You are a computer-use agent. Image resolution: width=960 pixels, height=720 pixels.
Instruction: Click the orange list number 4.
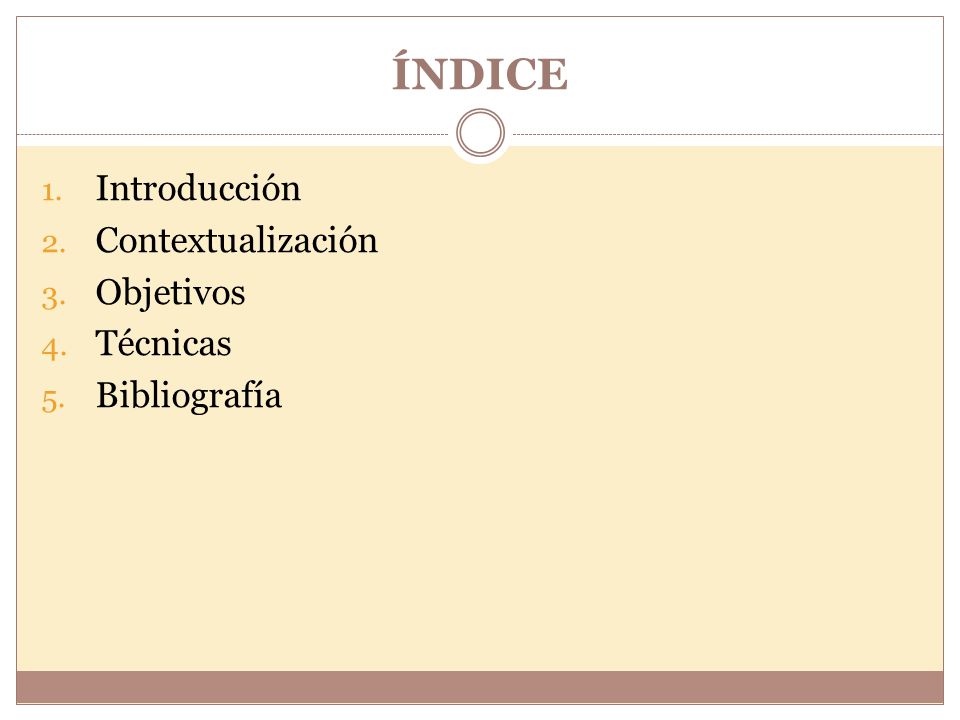coord(54,350)
